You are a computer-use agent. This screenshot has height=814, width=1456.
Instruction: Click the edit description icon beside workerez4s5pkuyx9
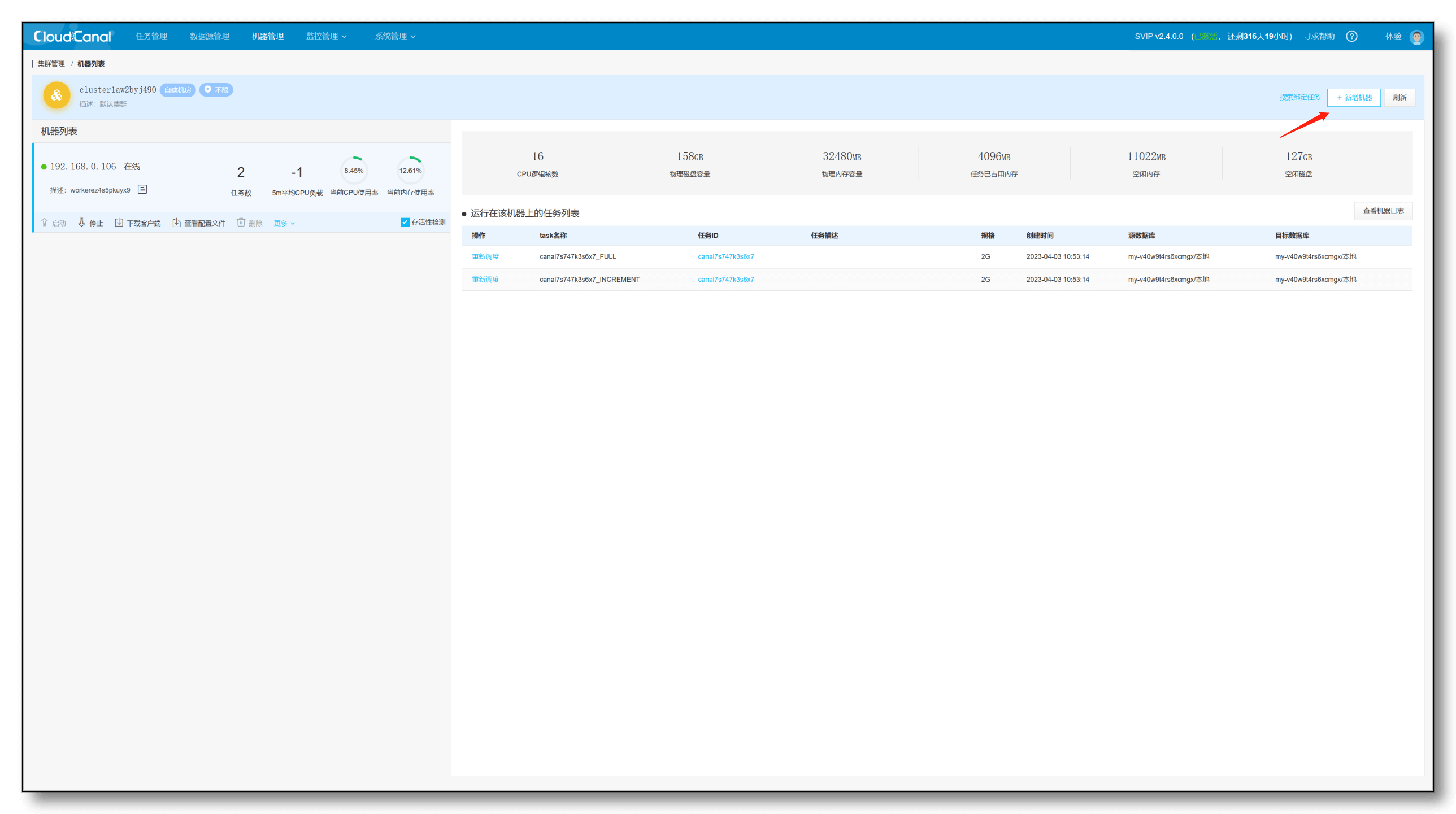pos(142,189)
